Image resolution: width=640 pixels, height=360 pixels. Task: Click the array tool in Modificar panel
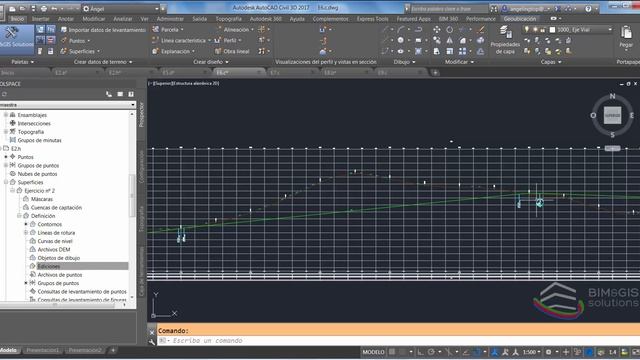462,51
